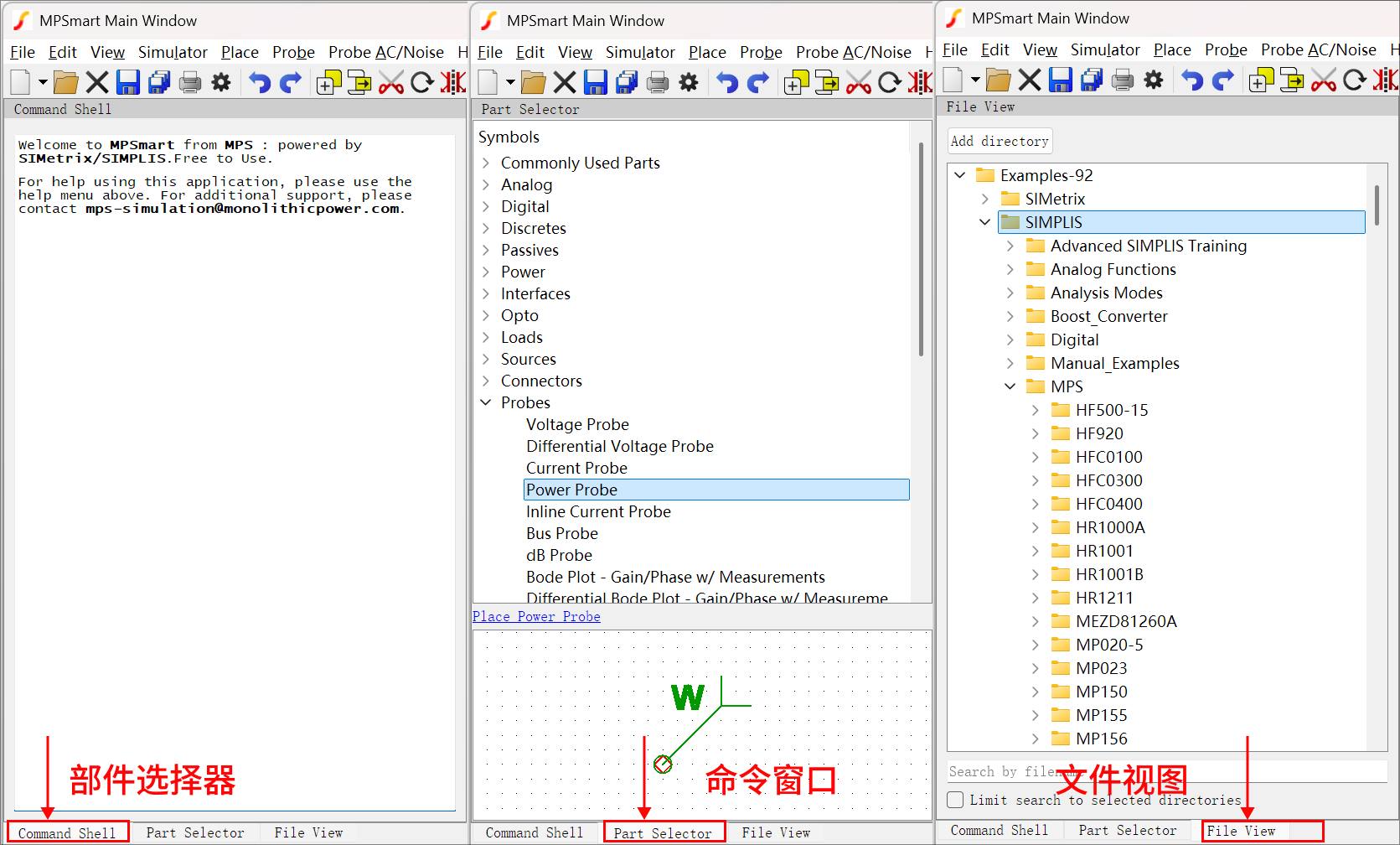
Task: Click the Open folder icon in the right window toolbar
Action: coord(998,80)
